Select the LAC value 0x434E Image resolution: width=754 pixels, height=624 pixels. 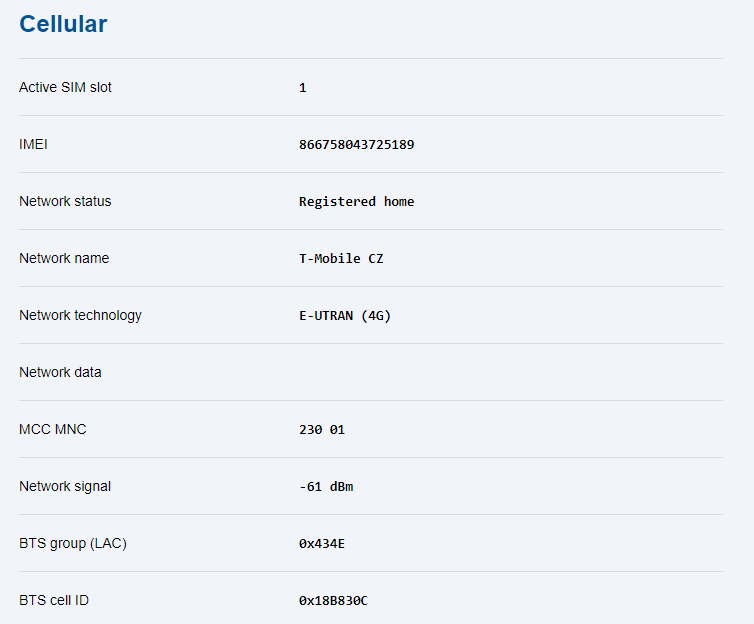pos(322,544)
